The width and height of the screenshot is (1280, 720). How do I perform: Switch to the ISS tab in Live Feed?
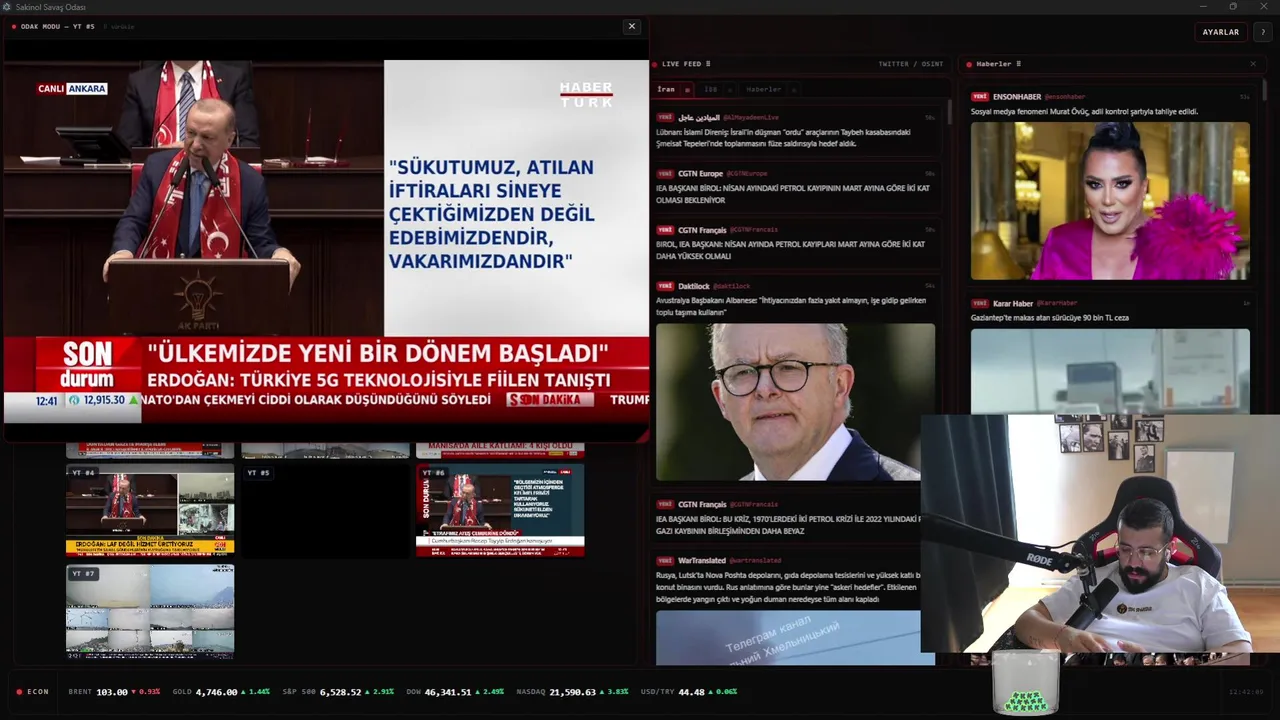coord(711,89)
